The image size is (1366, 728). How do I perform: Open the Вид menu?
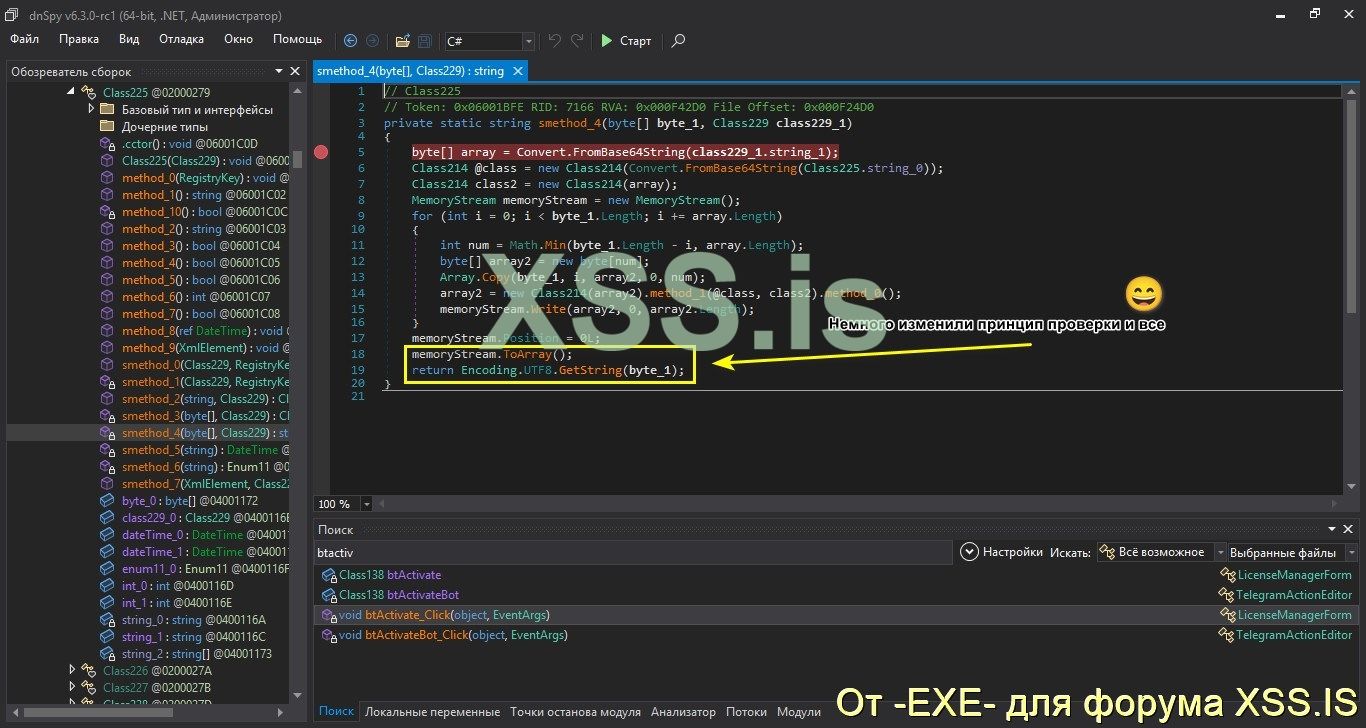pyautogui.click(x=129, y=39)
